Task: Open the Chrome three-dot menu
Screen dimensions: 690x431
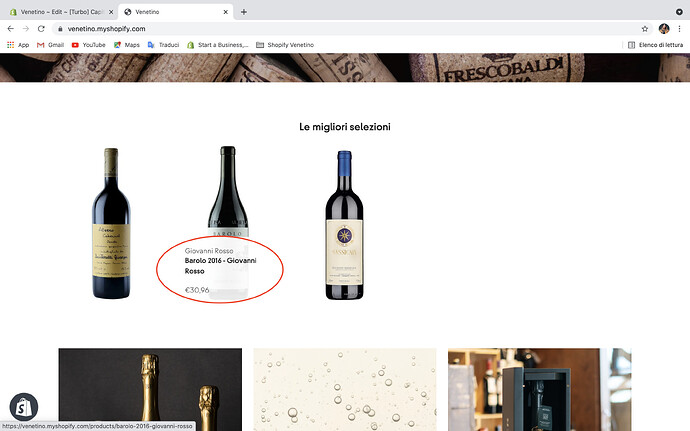Action: coord(679,29)
